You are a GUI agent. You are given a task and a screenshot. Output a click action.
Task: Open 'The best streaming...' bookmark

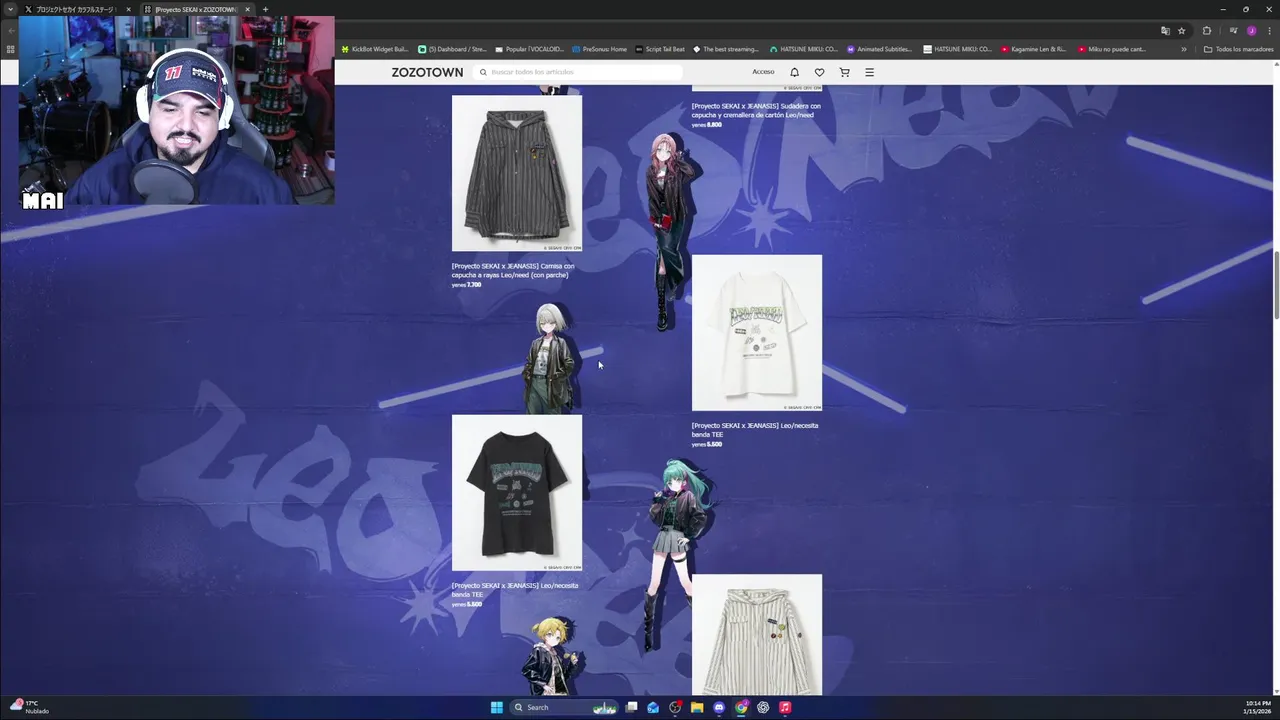point(727,49)
